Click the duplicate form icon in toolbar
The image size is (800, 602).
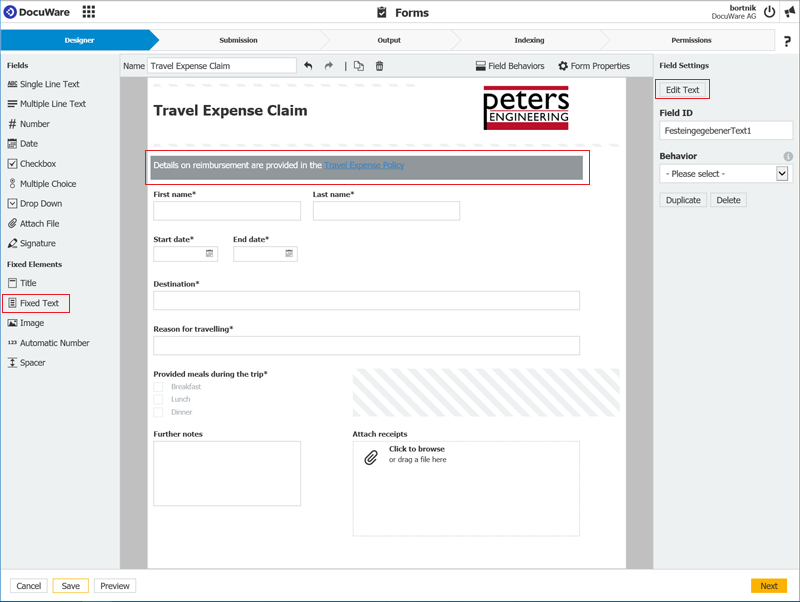[x=359, y=66]
